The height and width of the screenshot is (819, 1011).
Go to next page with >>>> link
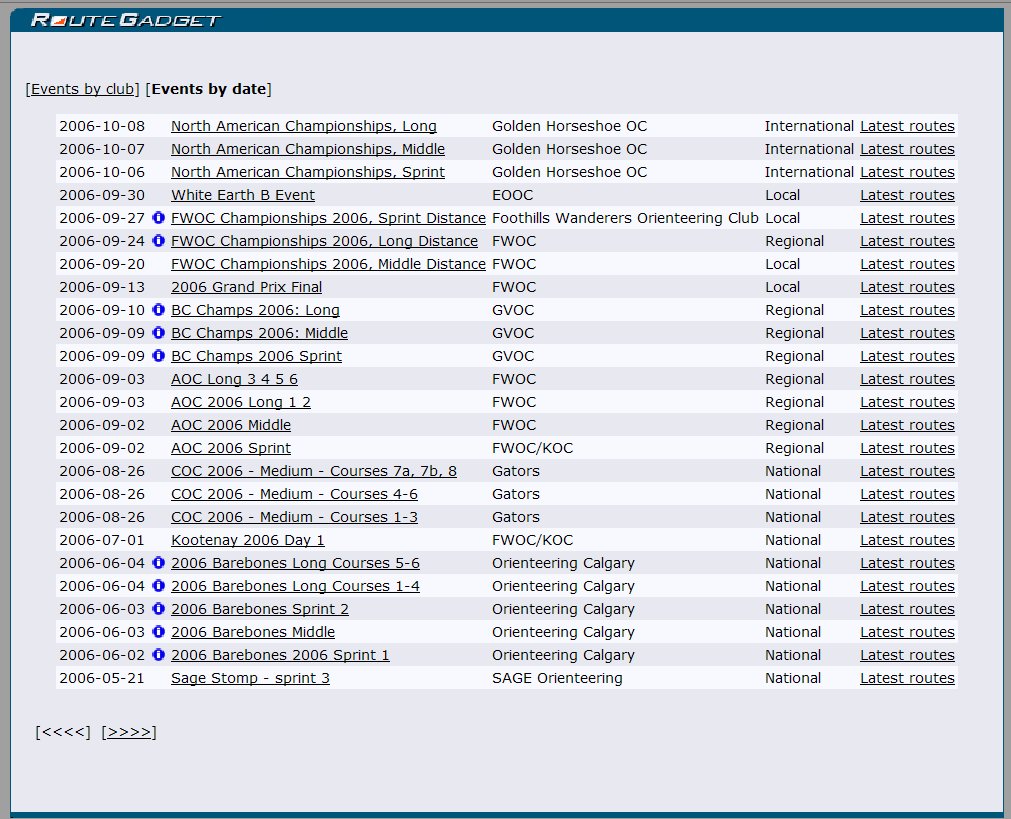(x=129, y=732)
